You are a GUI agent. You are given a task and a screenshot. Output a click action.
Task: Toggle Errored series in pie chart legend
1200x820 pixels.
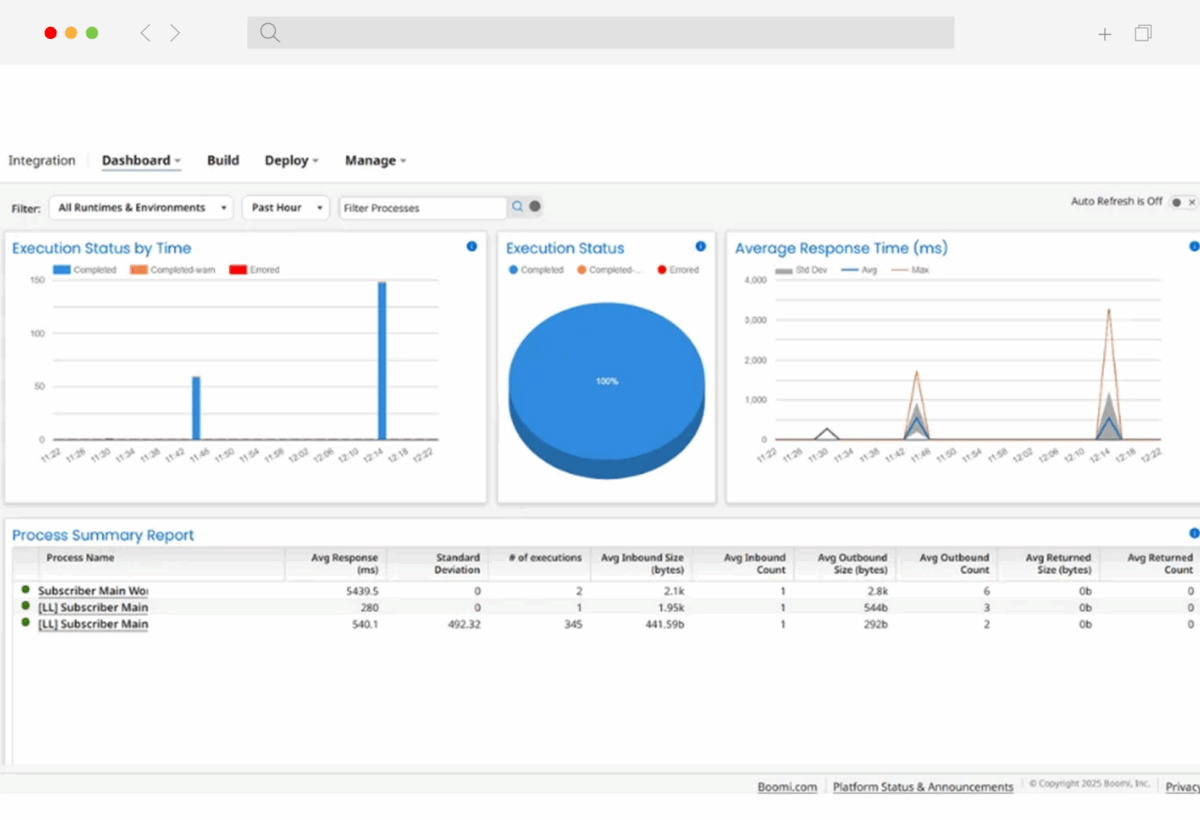(x=678, y=270)
